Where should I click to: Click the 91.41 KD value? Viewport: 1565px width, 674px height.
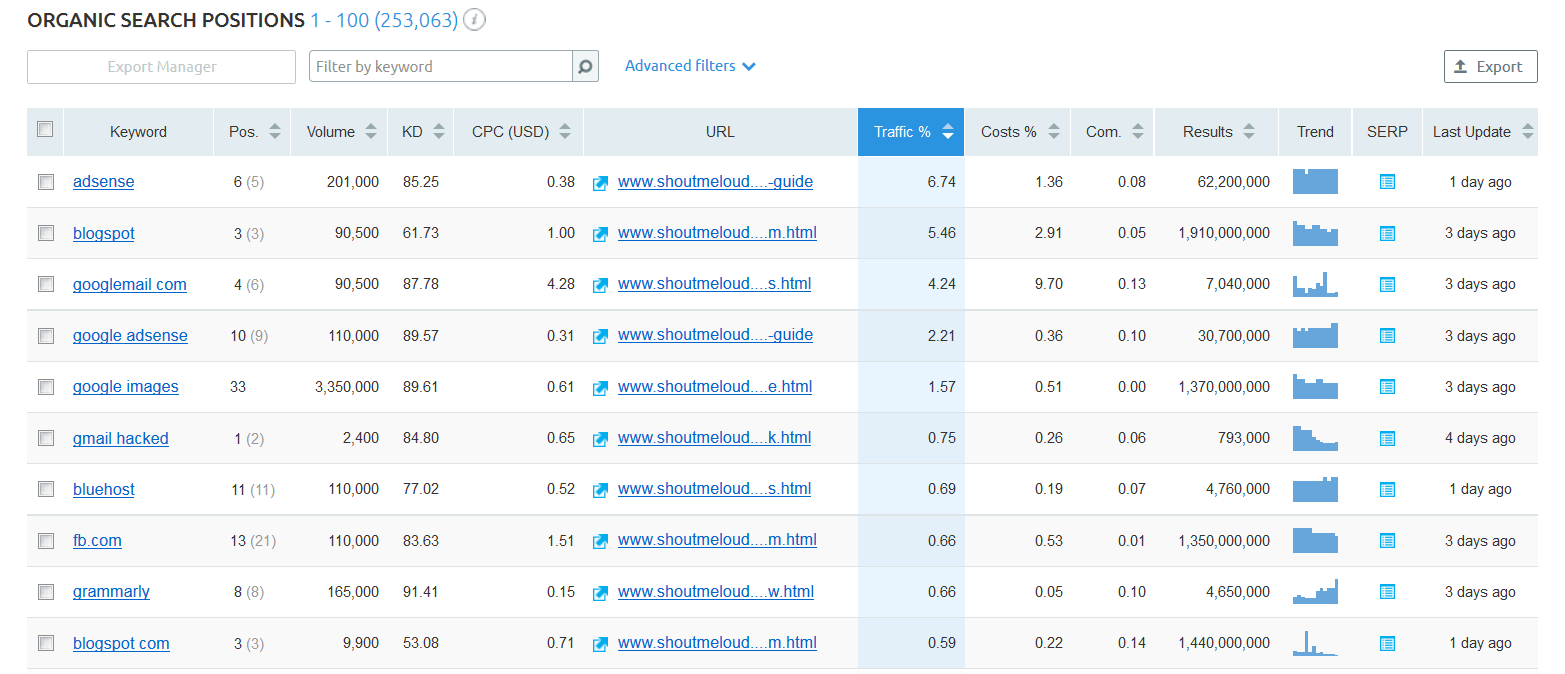click(420, 592)
